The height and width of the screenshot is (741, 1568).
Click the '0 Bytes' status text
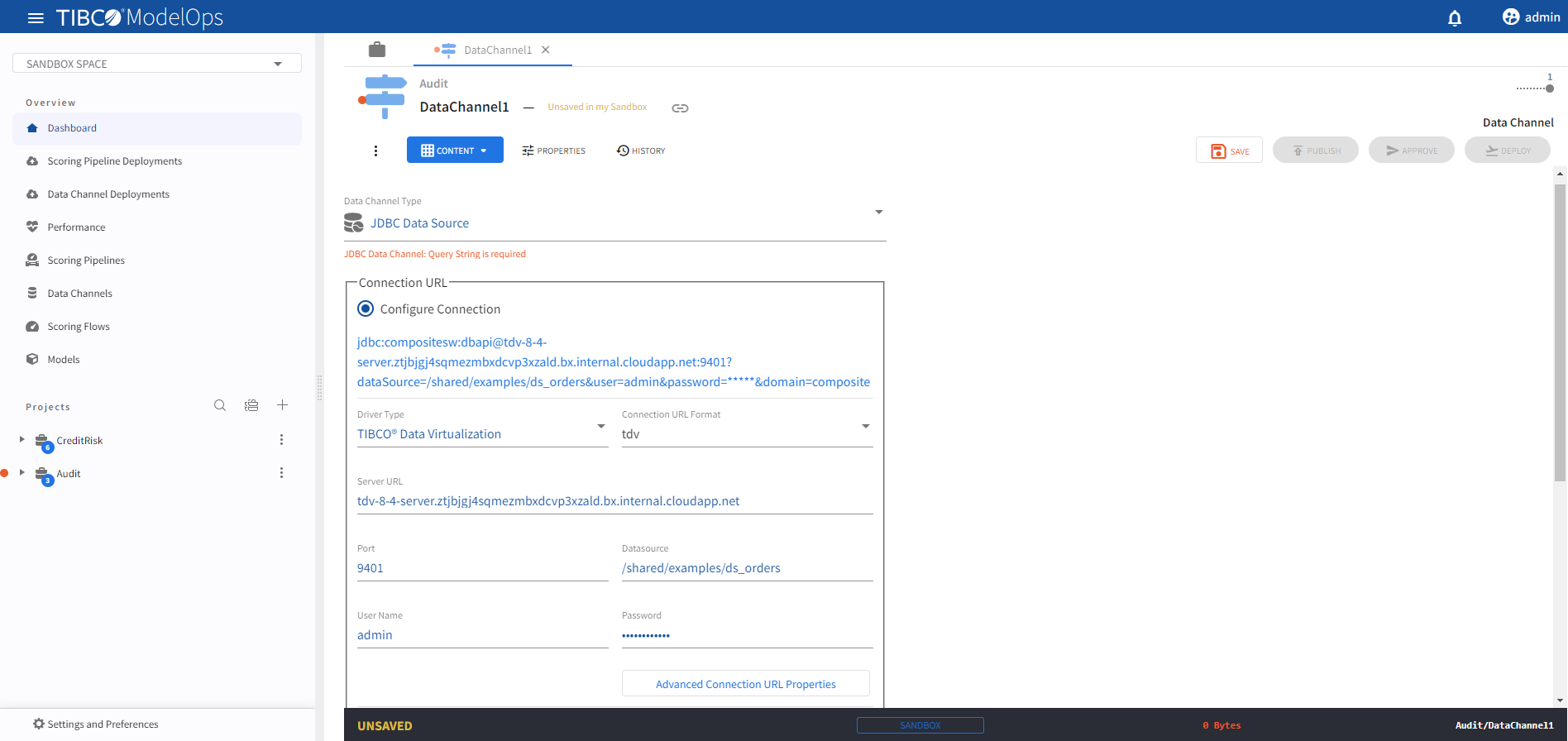pos(1221,725)
